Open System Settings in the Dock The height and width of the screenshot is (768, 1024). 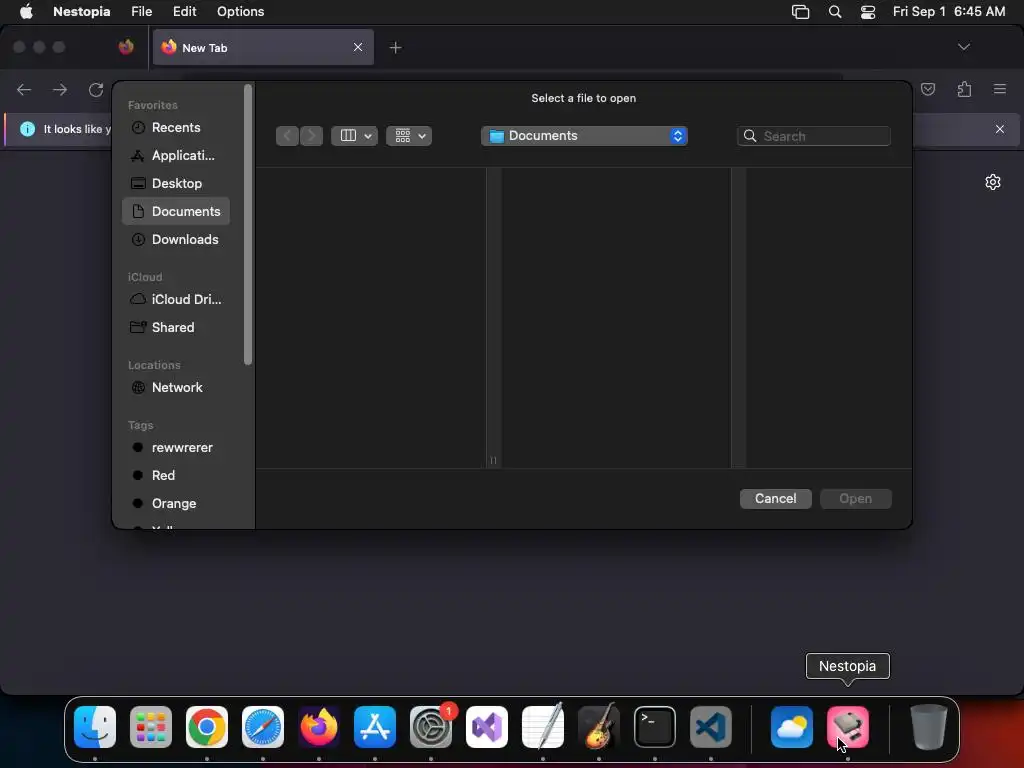pos(431,727)
